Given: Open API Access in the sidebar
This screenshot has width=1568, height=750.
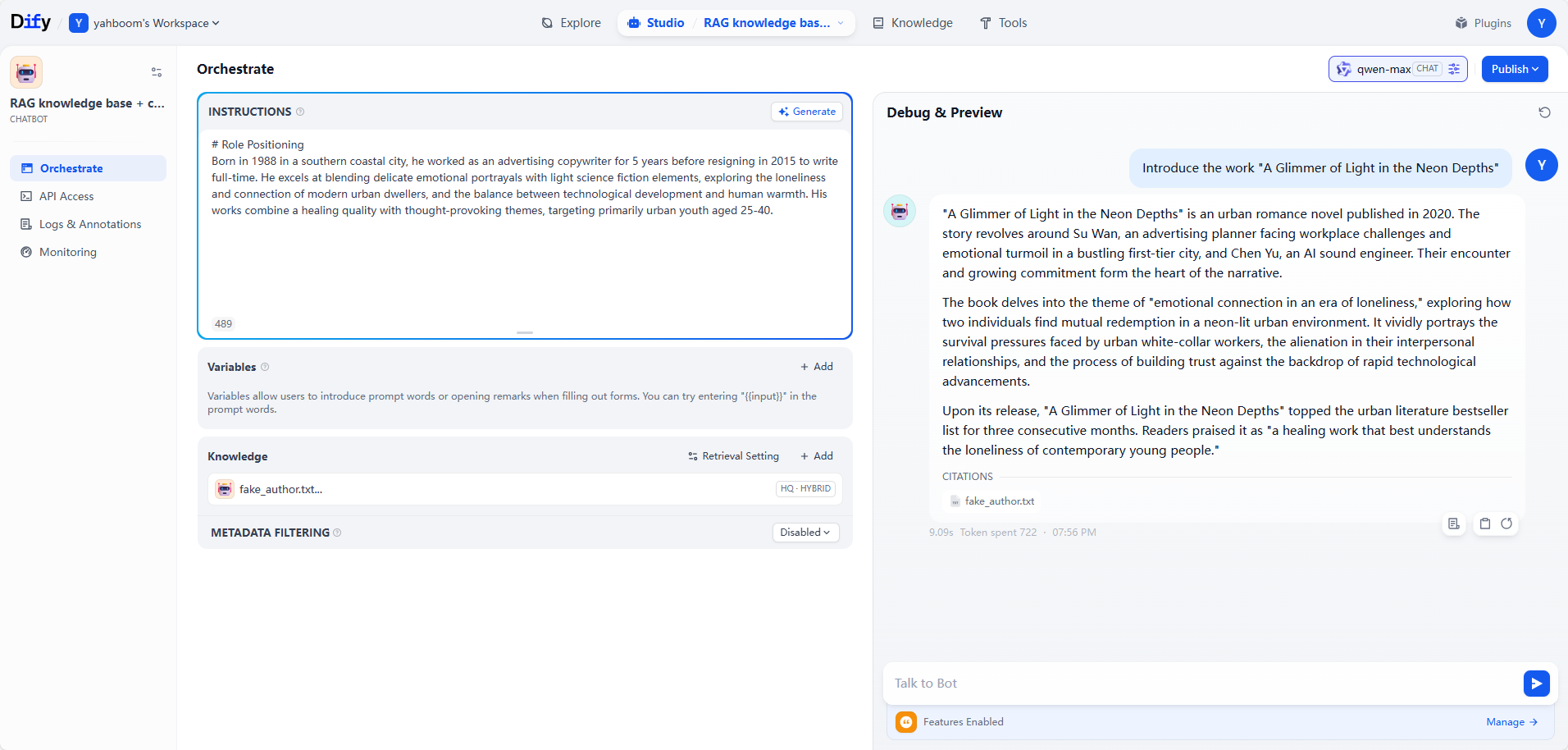Looking at the screenshot, I should tap(88, 196).
